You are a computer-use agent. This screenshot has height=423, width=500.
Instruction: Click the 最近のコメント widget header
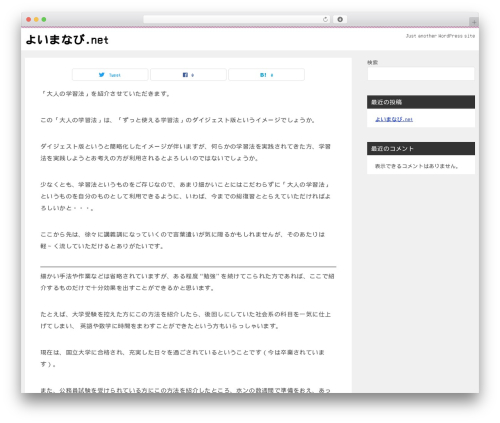coord(421,149)
